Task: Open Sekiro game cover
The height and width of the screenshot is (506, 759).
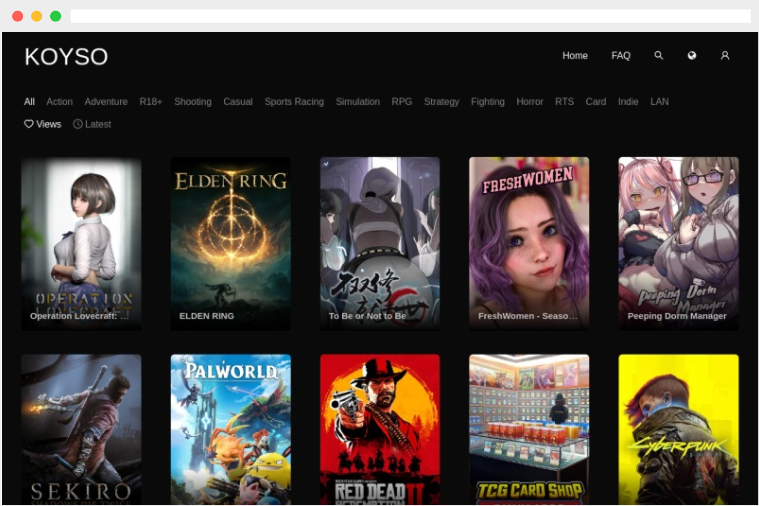Action: point(81,429)
